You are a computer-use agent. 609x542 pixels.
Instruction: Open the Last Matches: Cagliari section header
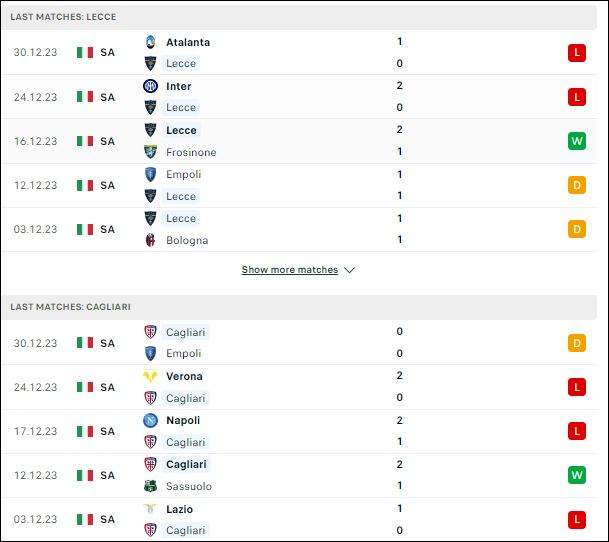299,307
